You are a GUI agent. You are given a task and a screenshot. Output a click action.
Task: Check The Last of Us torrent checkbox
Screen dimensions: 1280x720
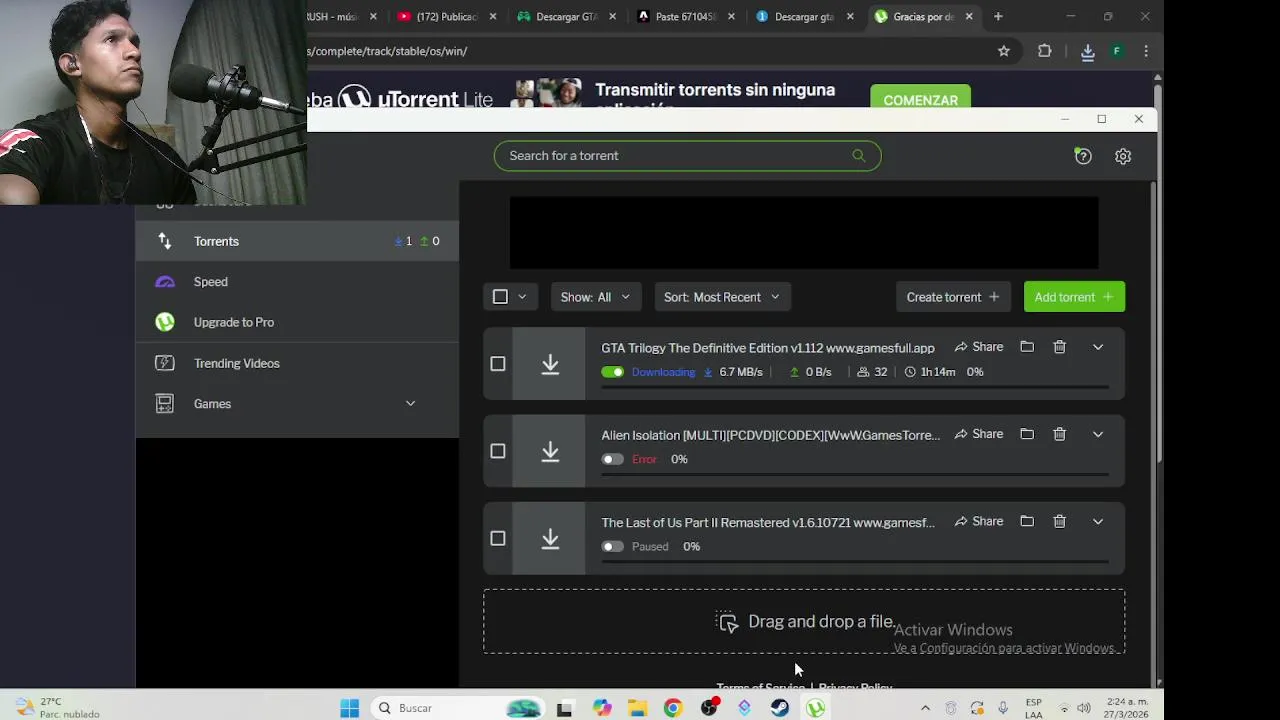[x=498, y=538]
